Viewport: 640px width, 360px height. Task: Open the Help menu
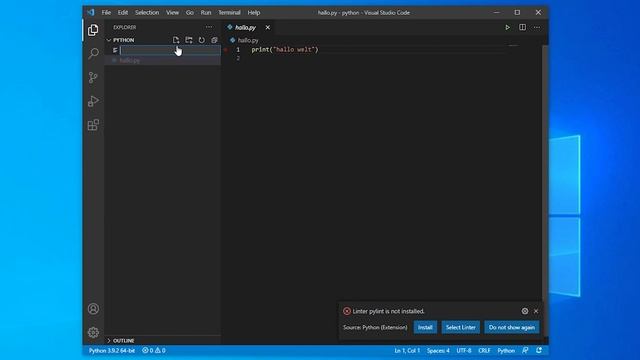pos(253,13)
